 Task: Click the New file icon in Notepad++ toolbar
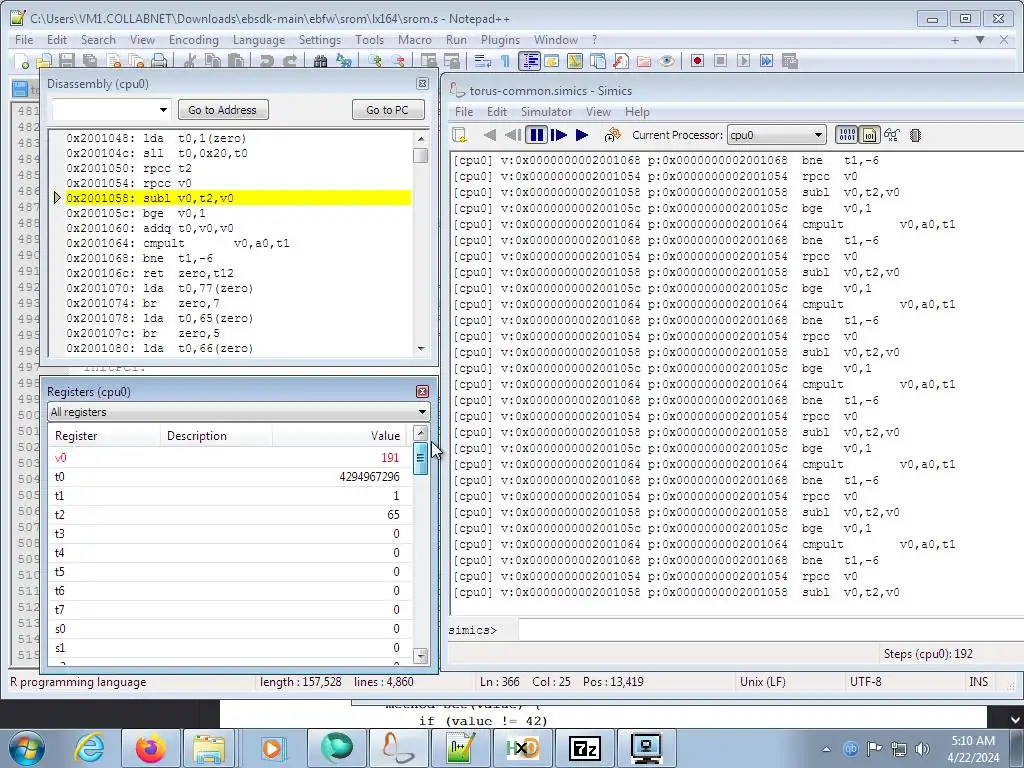(22, 61)
